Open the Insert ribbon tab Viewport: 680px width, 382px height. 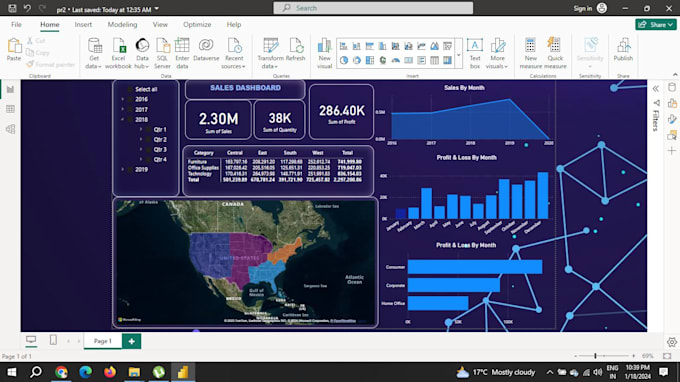pyautogui.click(x=83, y=25)
